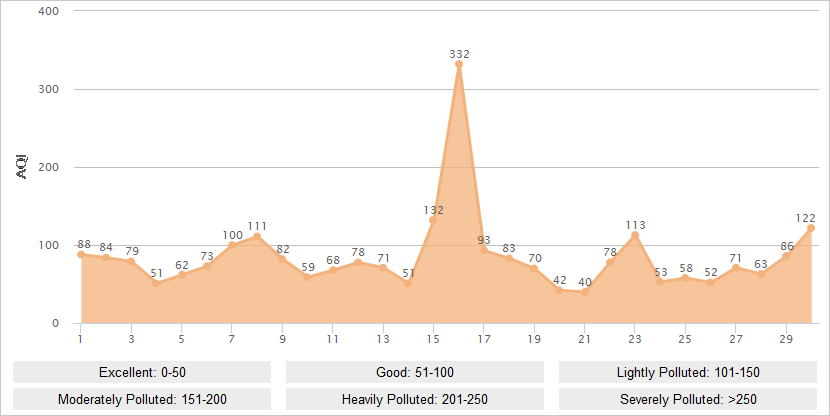Click x-axis day label 25
Viewport: 830px width, 416px height.
685,339
